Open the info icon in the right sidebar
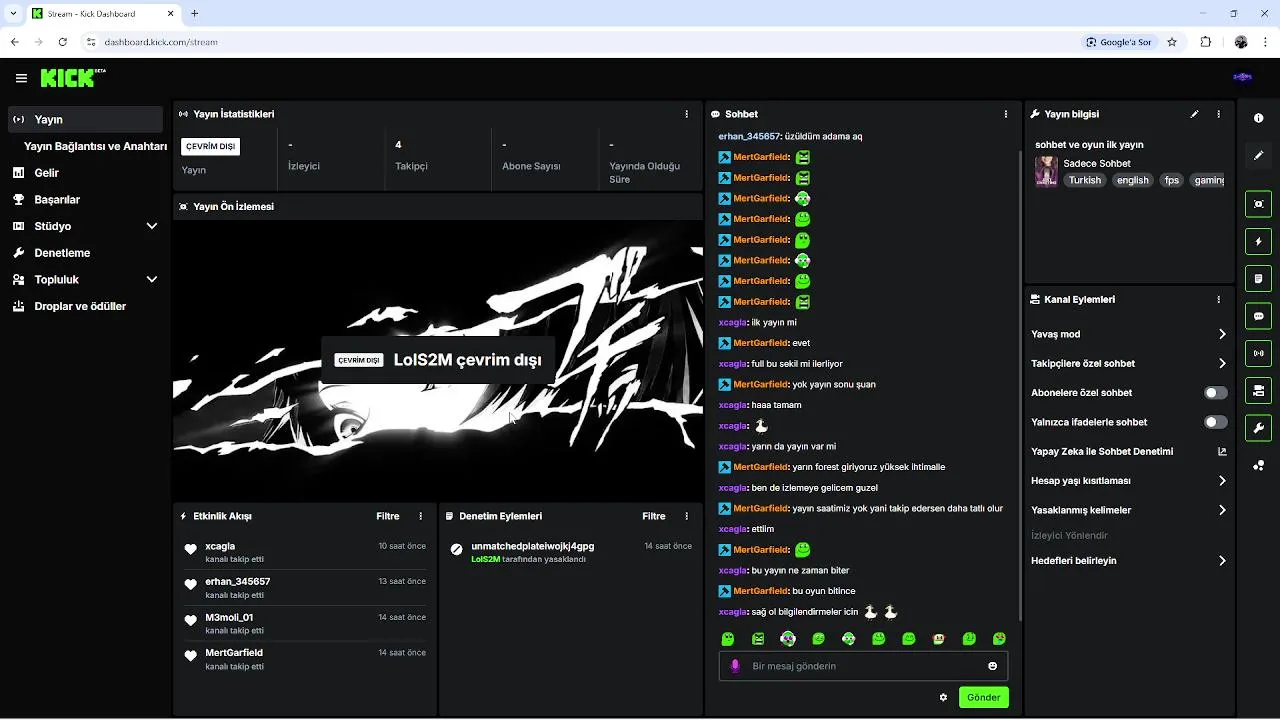The width and height of the screenshot is (1280, 720). pos(1258,118)
